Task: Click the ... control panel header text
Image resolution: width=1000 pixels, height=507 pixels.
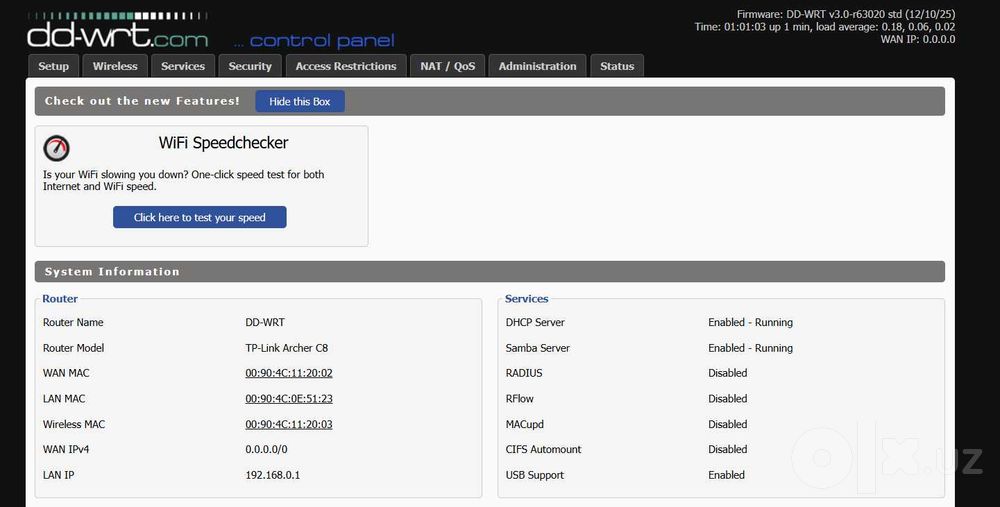Action: pos(314,41)
